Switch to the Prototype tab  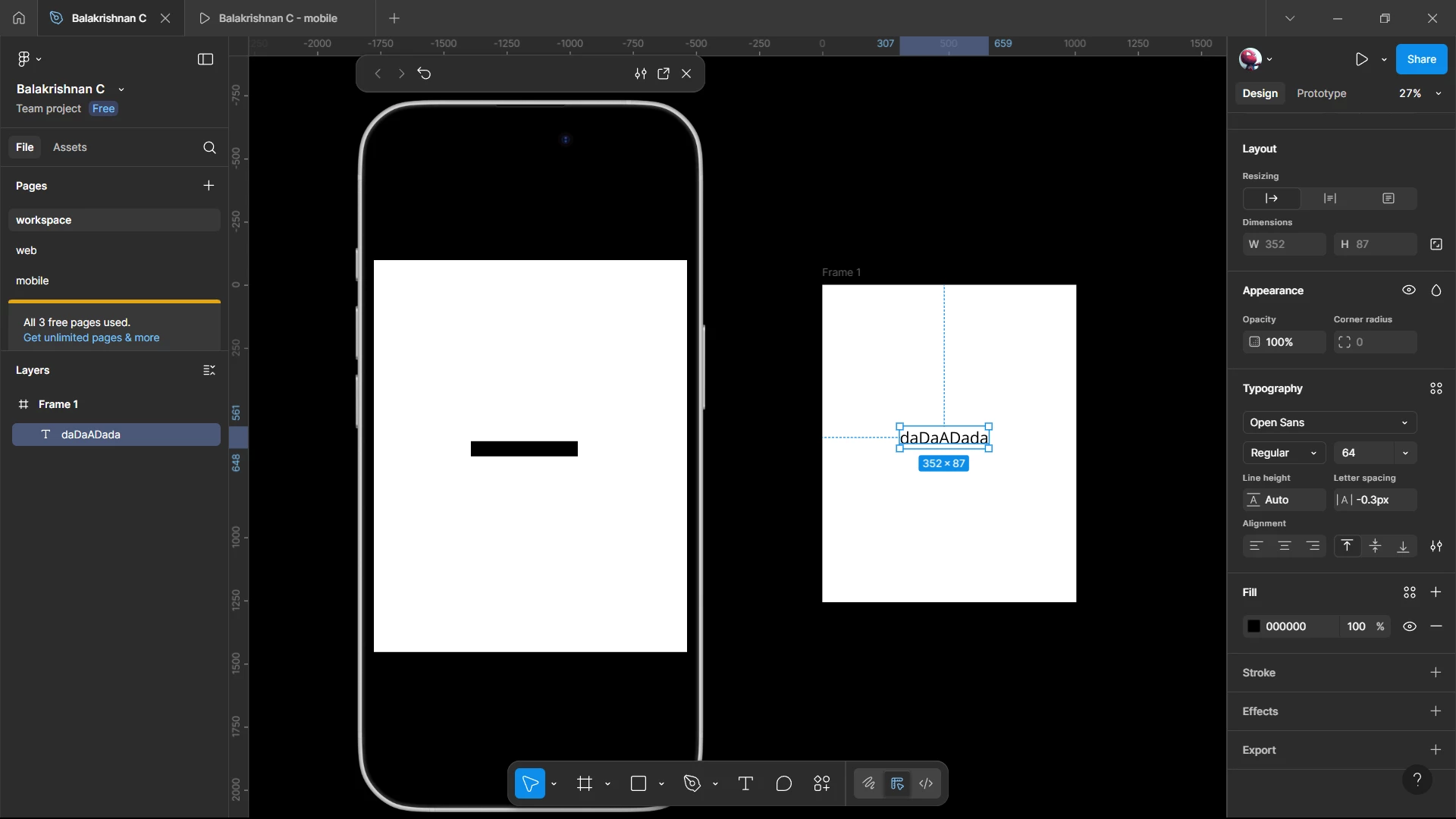point(1321,93)
